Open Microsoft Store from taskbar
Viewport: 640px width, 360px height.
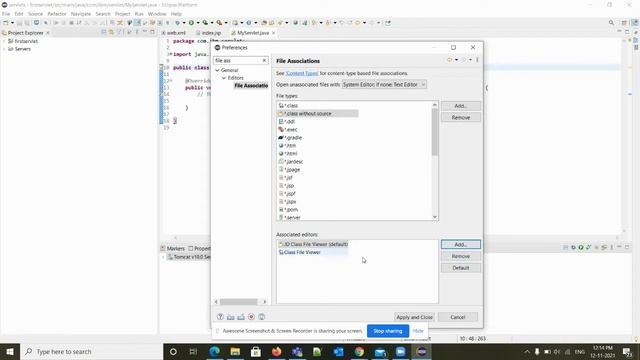pos(256,351)
